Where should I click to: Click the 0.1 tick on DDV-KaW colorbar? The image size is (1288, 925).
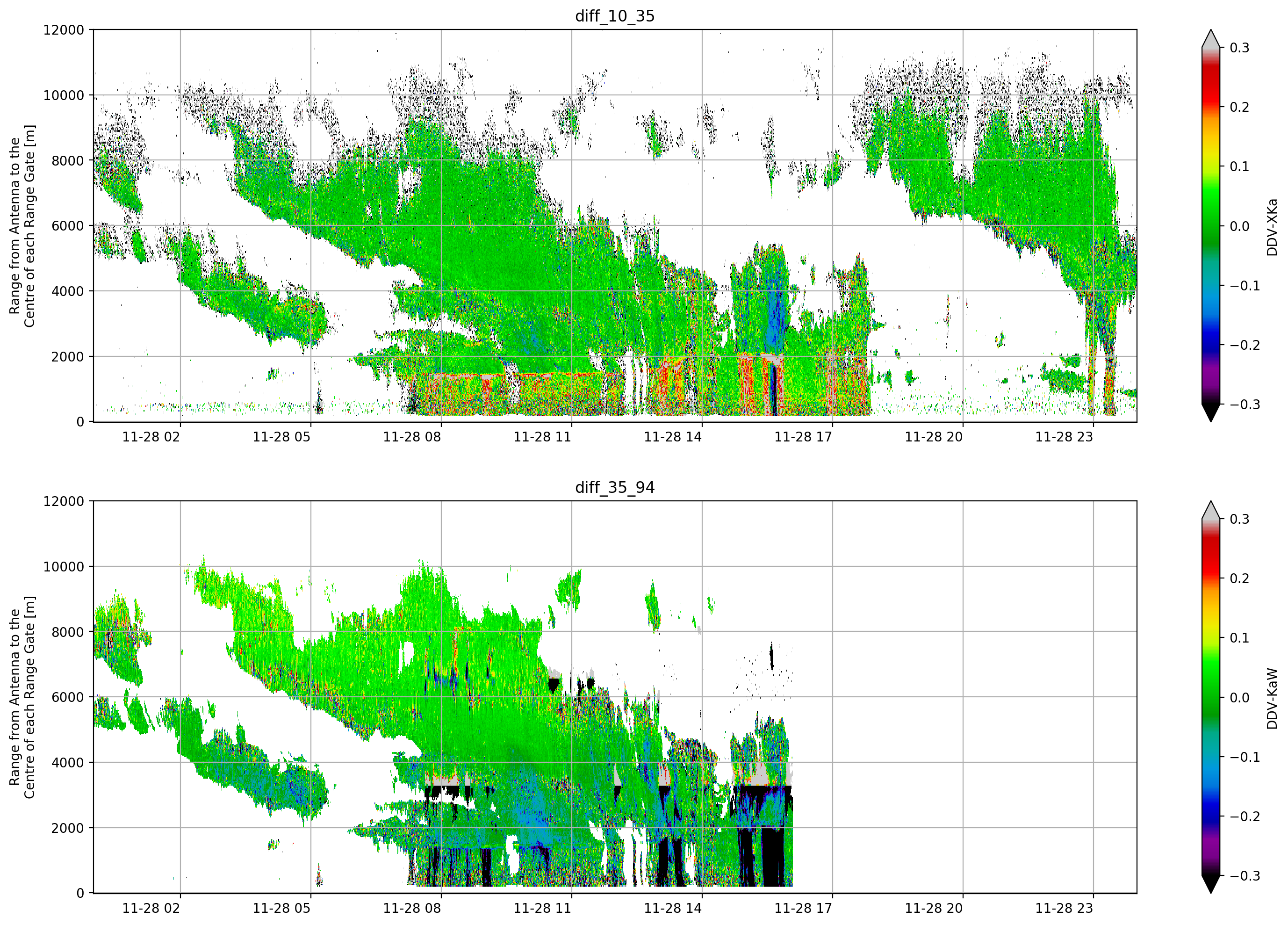[1240, 638]
